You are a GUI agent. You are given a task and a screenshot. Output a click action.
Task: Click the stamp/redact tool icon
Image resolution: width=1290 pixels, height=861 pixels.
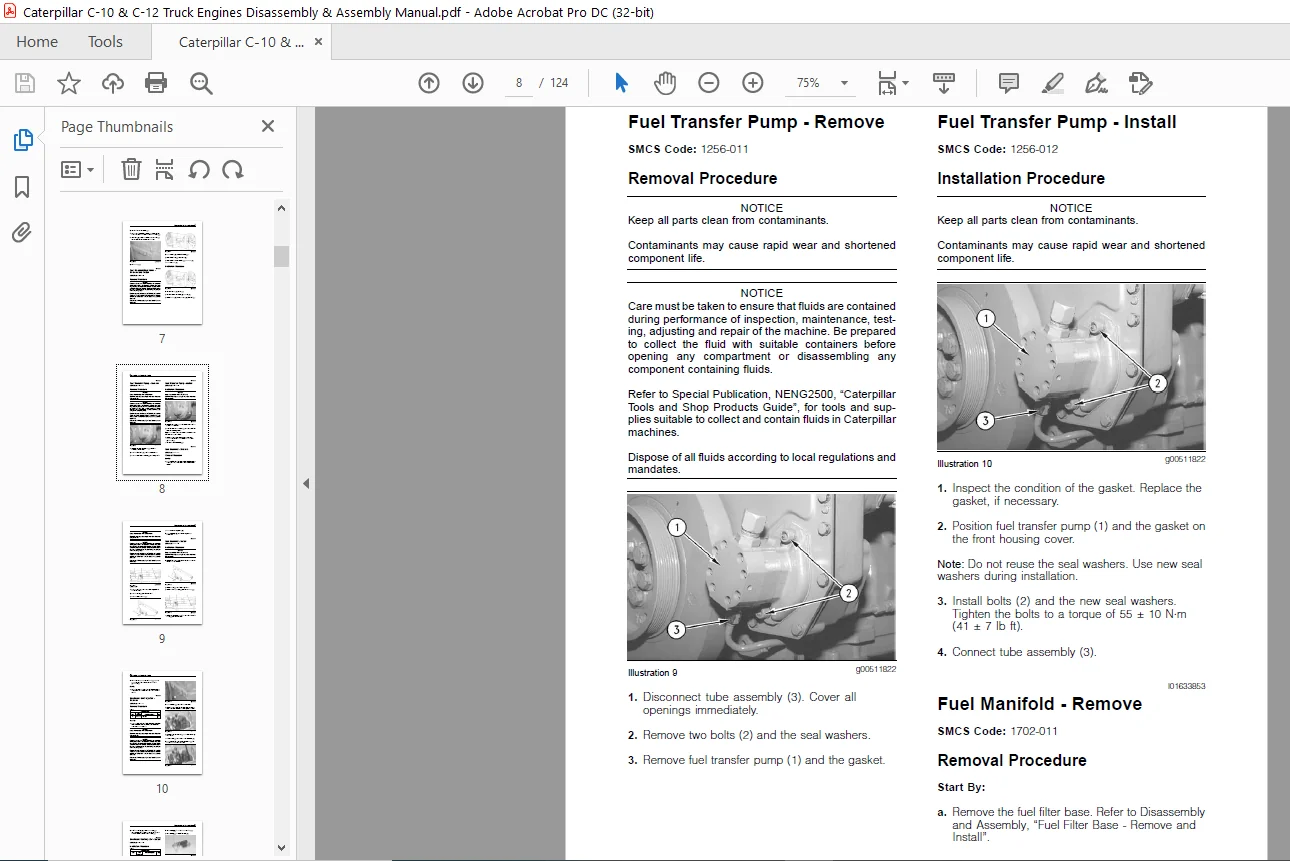click(1141, 83)
